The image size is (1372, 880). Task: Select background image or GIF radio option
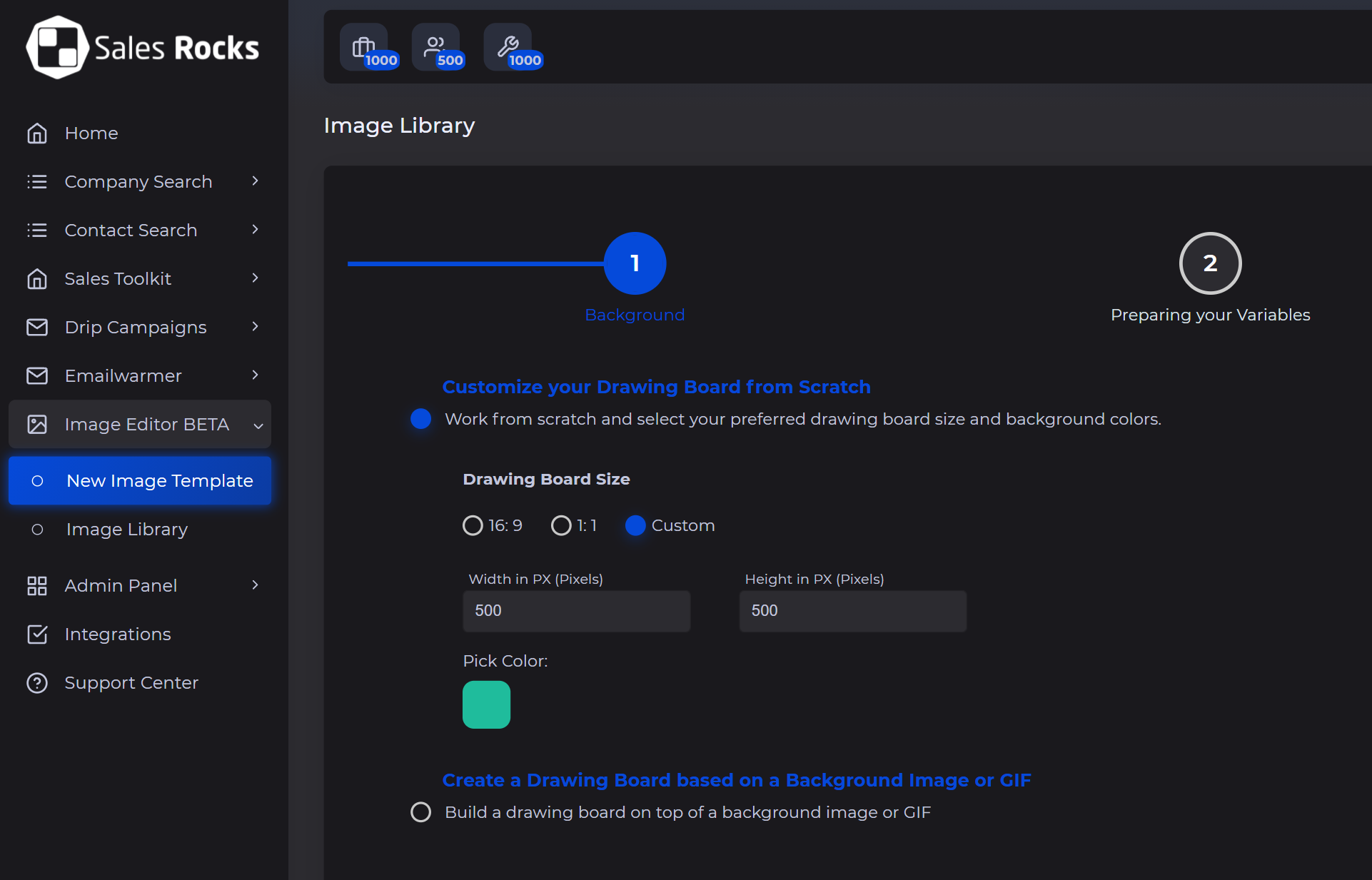pos(421,812)
